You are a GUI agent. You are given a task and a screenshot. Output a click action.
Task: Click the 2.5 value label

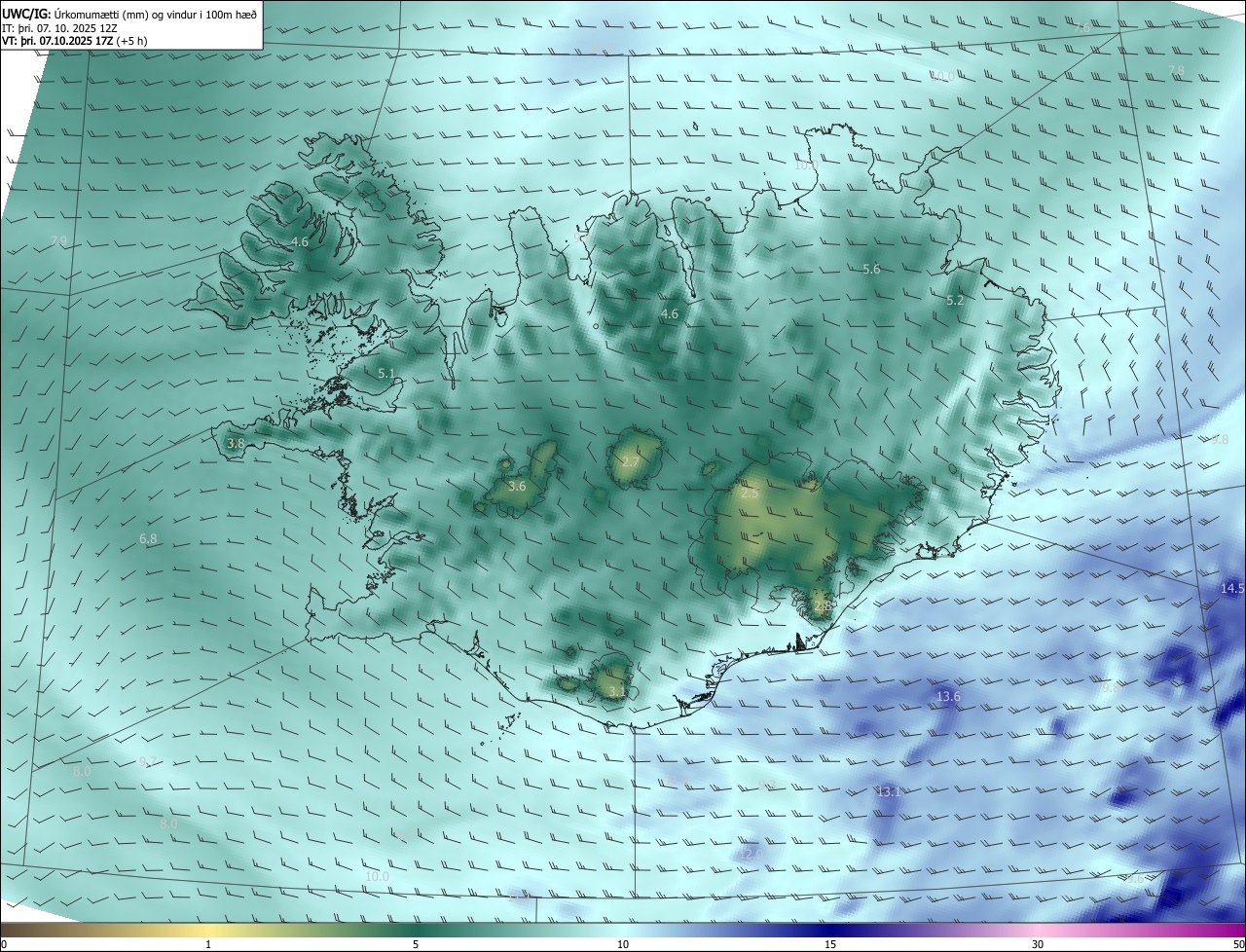[x=750, y=494]
